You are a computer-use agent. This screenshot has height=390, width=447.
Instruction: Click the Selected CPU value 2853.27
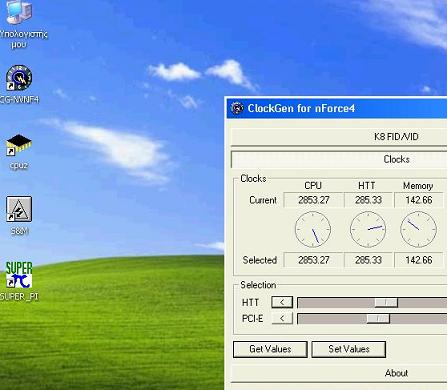pyautogui.click(x=314, y=260)
